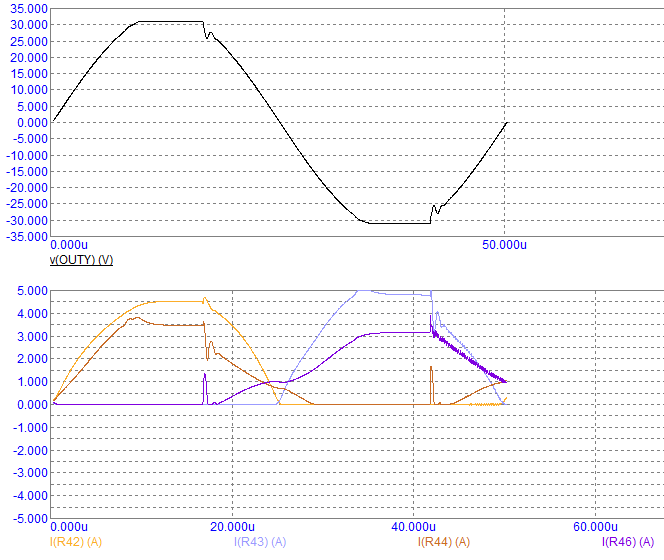The height and width of the screenshot is (560, 664).
Task: Click the 2.000 current axis label
Action: 32,359
